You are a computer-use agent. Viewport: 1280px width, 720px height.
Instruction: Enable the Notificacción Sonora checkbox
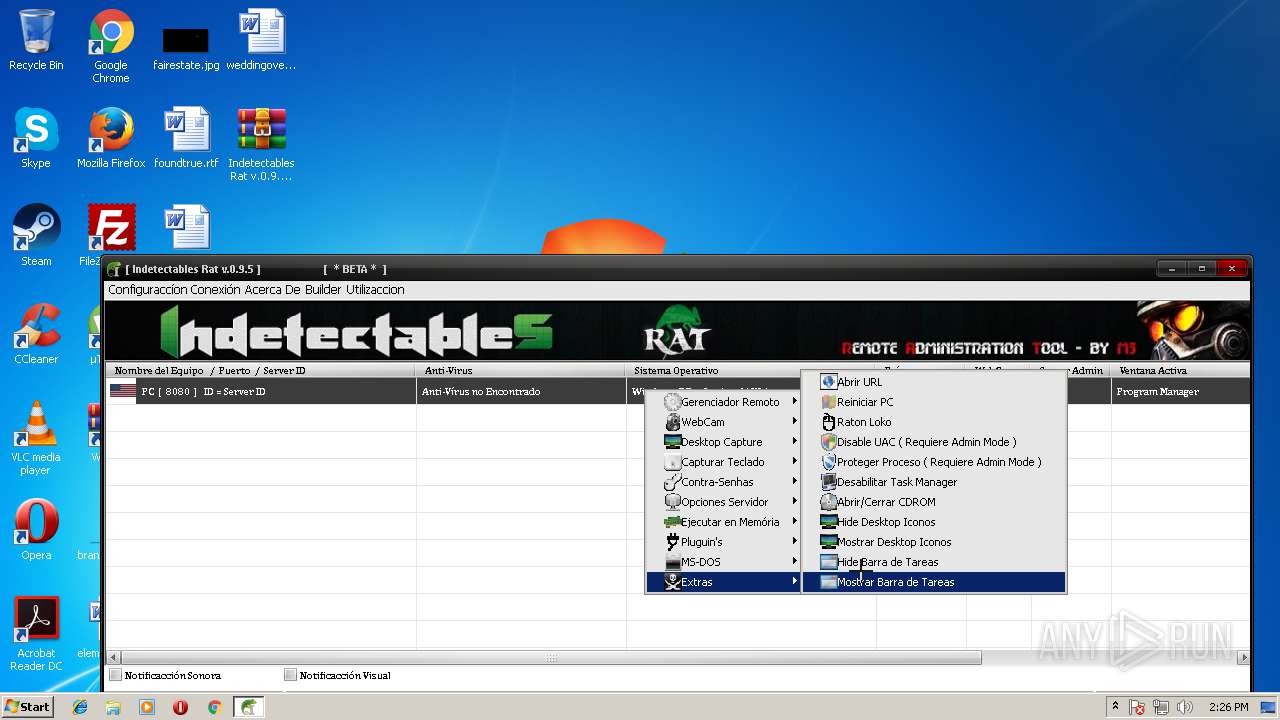tap(116, 675)
